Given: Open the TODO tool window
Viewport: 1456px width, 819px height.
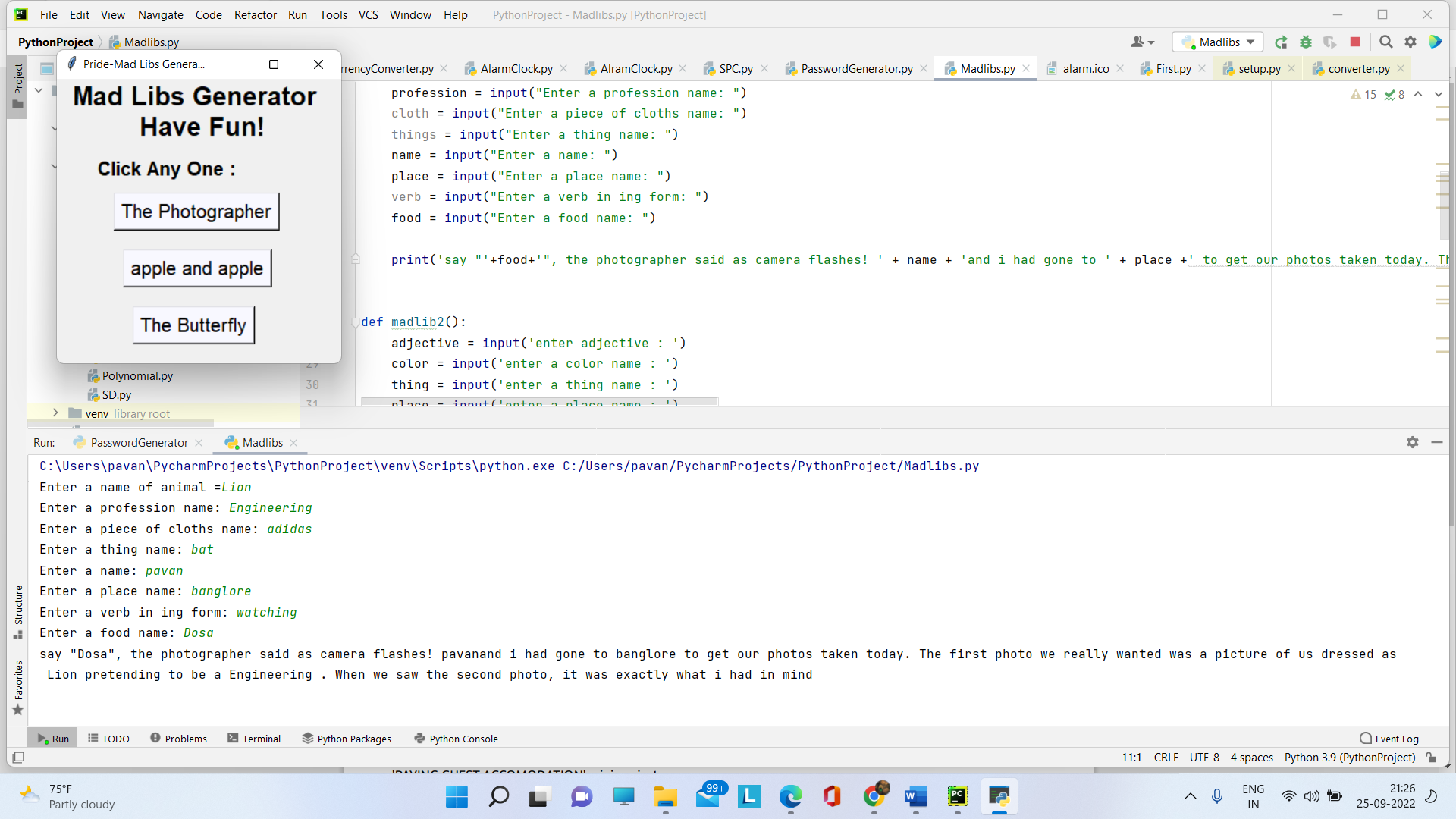Looking at the screenshot, I should pyautogui.click(x=108, y=739).
